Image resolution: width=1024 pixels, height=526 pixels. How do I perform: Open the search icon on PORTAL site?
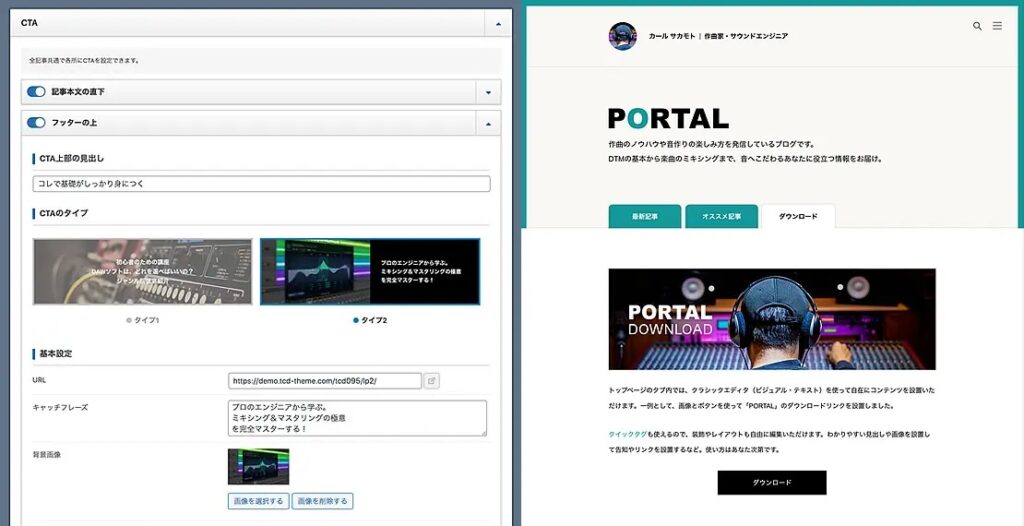977,26
